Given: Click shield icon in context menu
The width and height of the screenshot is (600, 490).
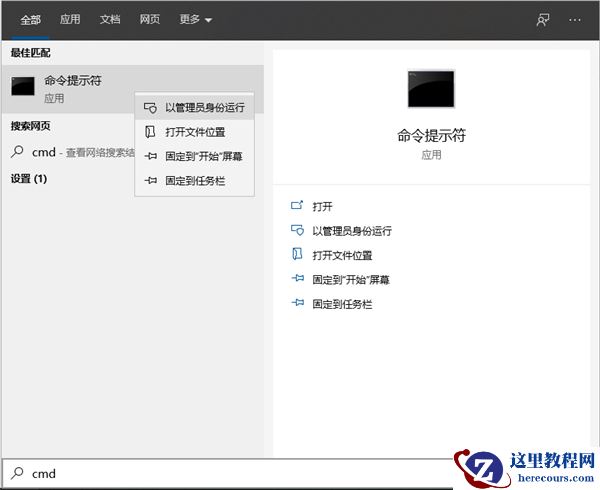Looking at the screenshot, I should point(150,108).
